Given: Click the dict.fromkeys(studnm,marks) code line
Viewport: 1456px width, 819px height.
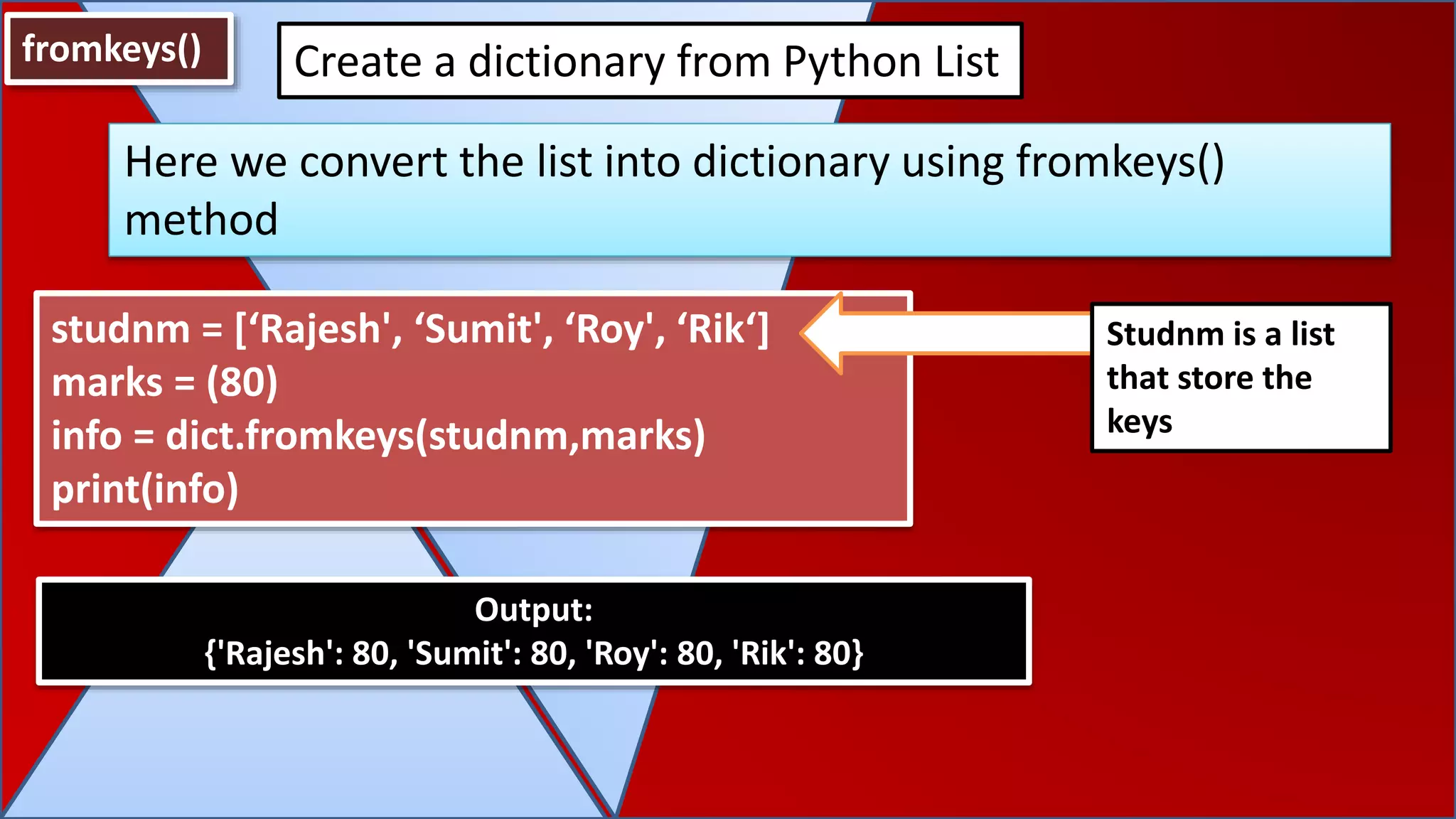Looking at the screenshot, I should 378,436.
